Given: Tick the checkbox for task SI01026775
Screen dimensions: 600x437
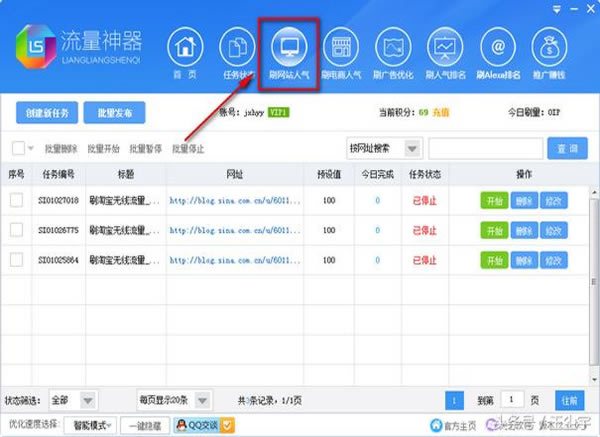Looking at the screenshot, I should pos(16,231).
